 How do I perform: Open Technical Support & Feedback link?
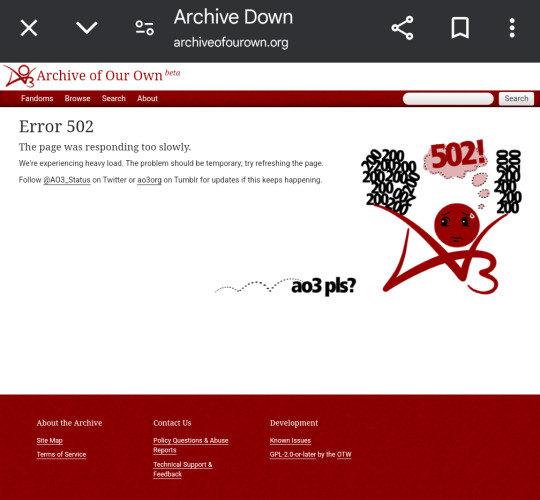click(x=183, y=469)
